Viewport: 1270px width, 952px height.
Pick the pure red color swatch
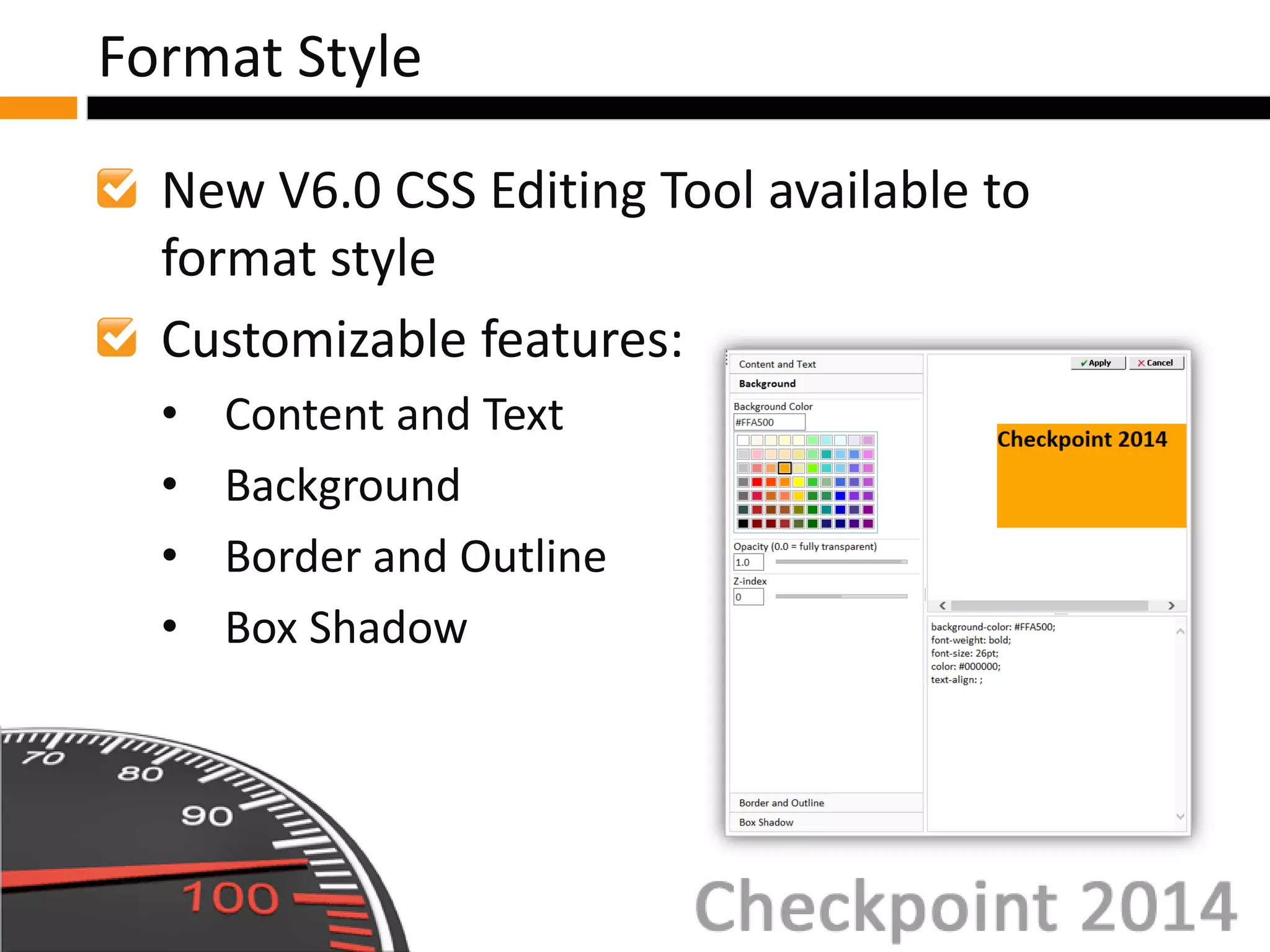757,482
